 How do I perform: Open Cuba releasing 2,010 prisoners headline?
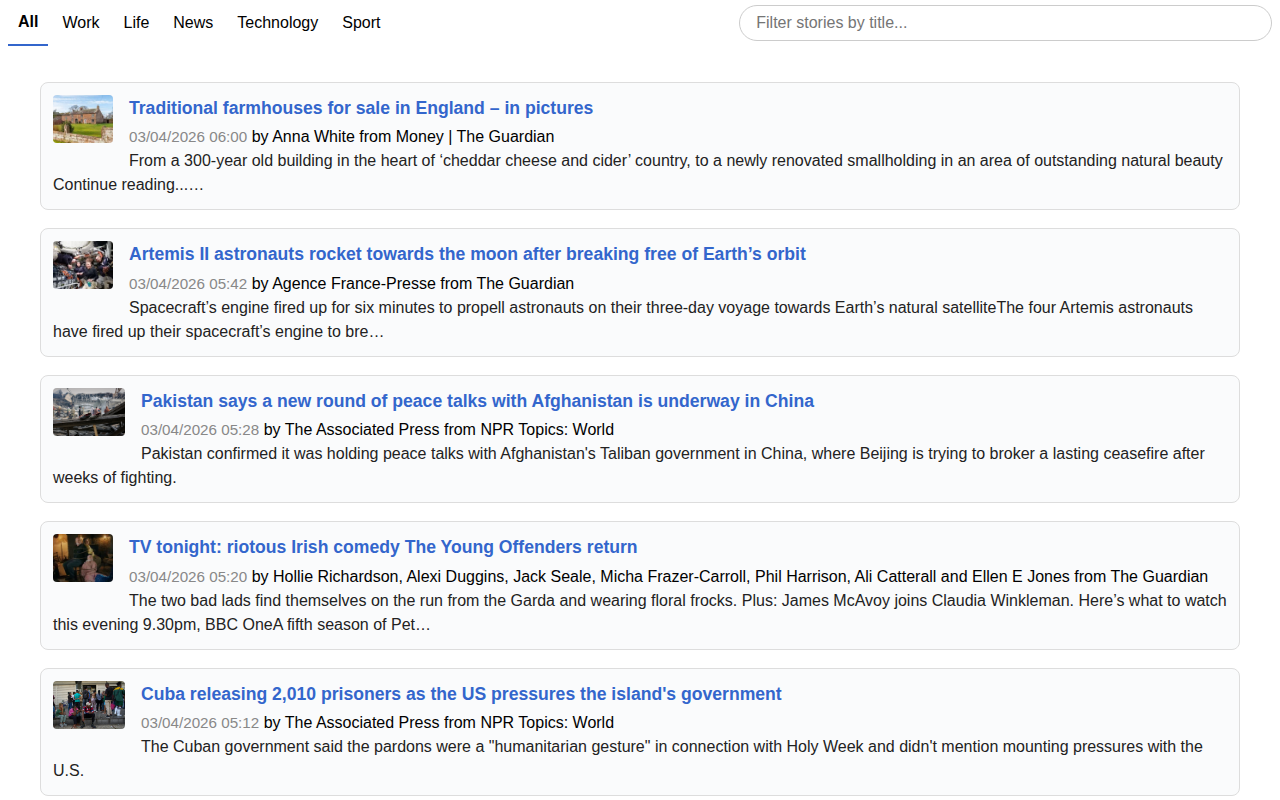pos(461,694)
